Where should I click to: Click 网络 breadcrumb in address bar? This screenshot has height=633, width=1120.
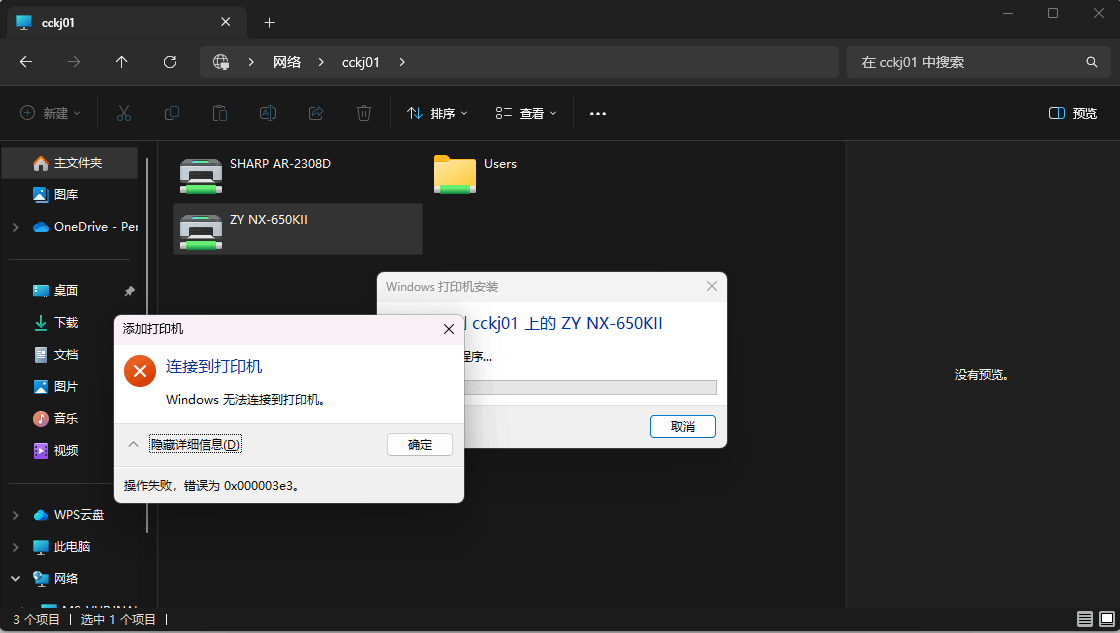[286, 62]
